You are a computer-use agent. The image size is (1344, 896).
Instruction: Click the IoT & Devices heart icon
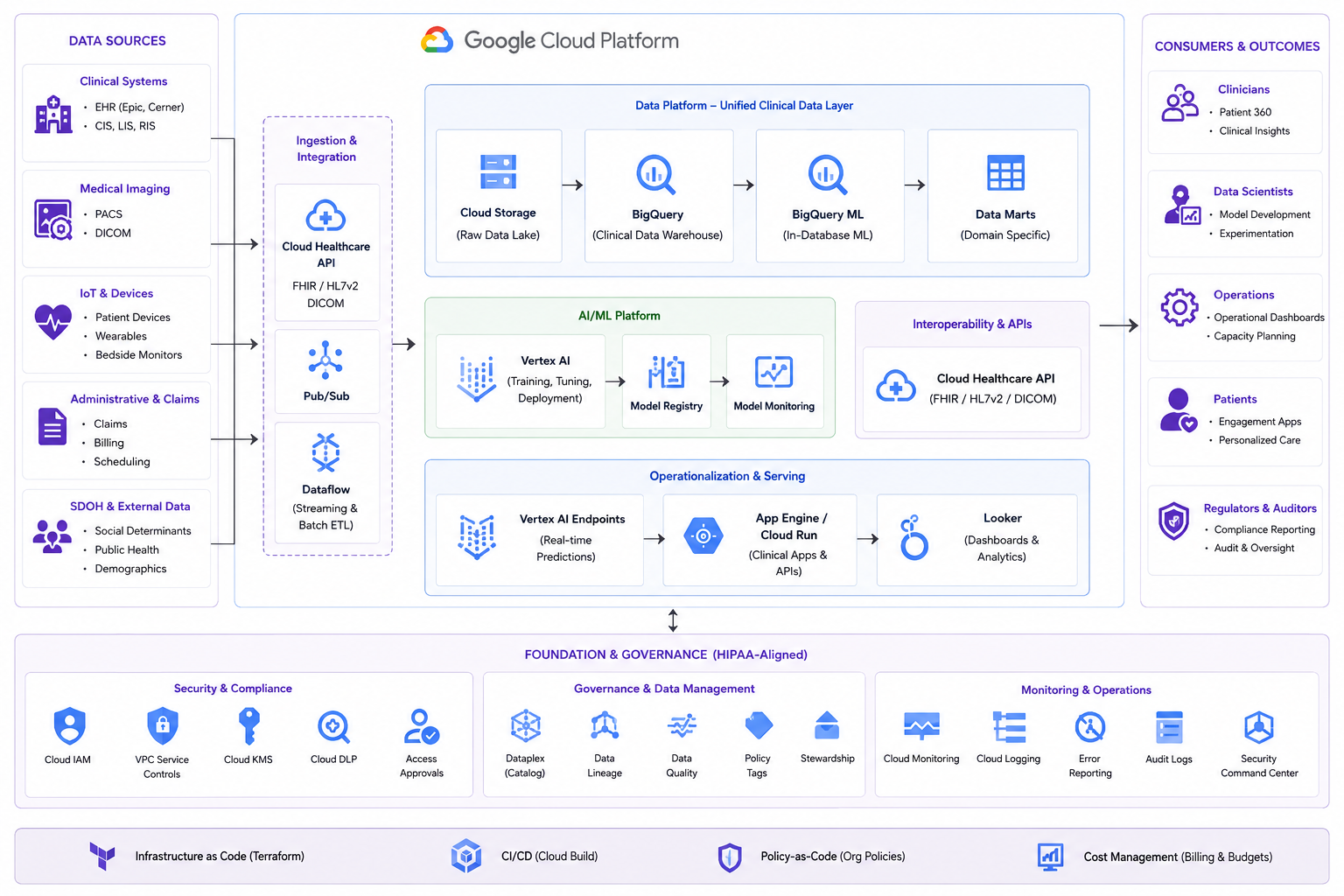tap(53, 322)
